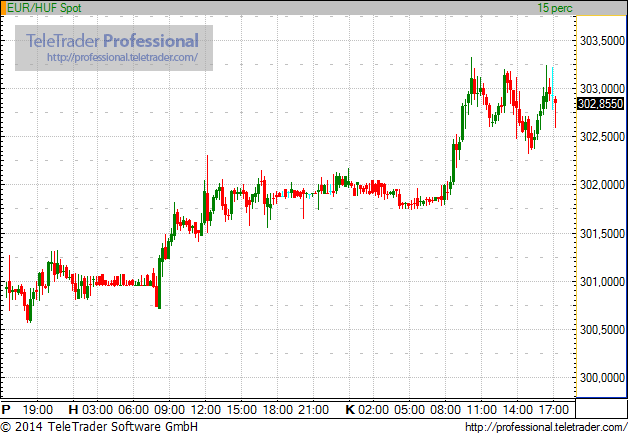
Task: Click the 15 perc interval label
Action: coord(555,8)
